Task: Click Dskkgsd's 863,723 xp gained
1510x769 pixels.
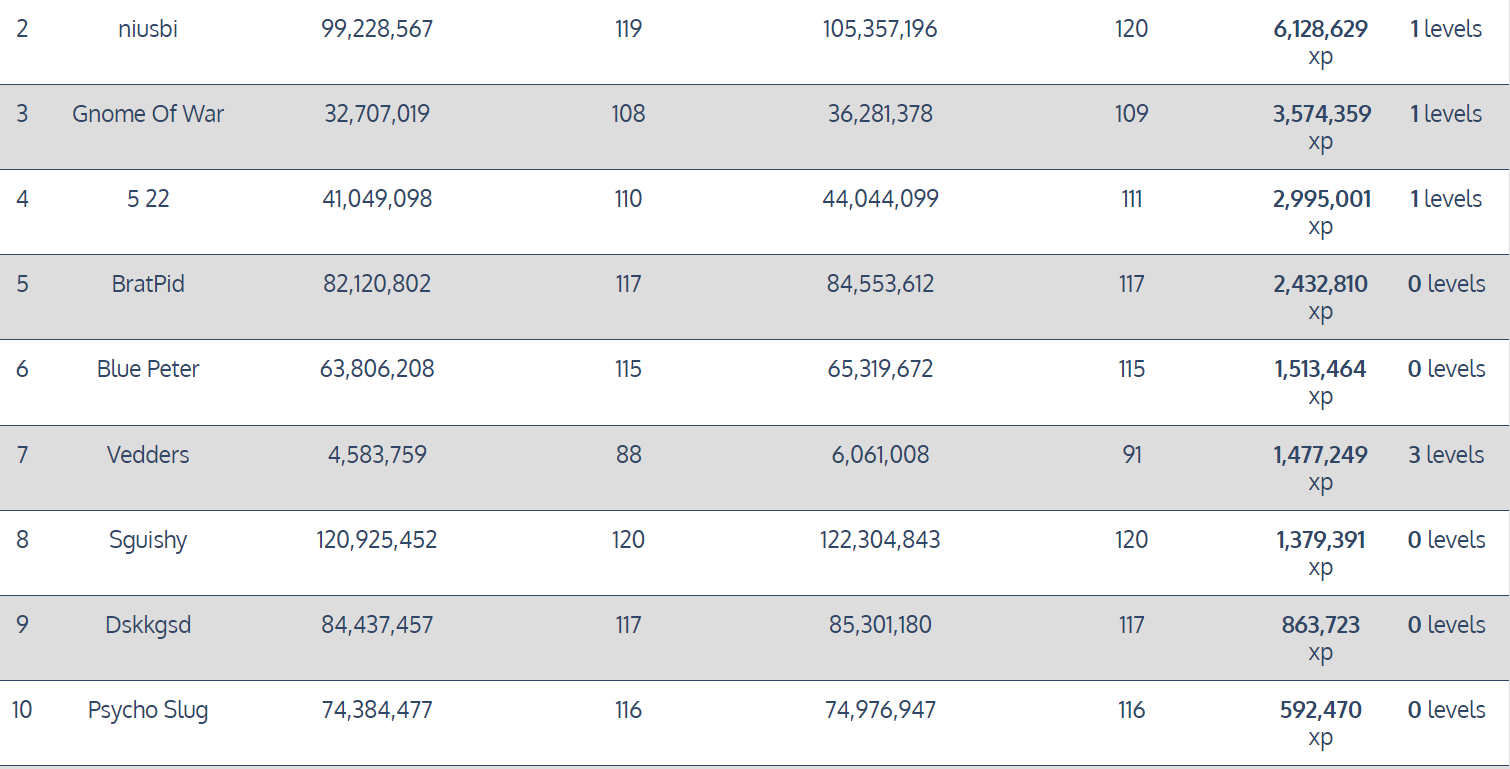Action: click(1320, 626)
